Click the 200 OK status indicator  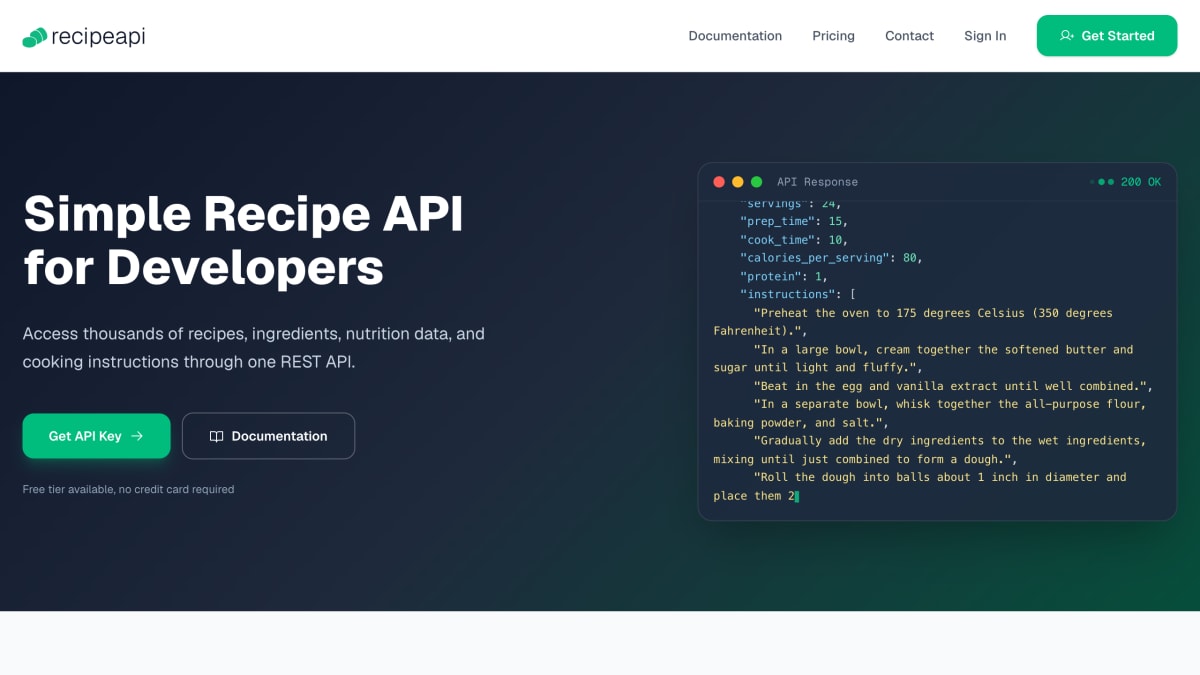click(1126, 182)
